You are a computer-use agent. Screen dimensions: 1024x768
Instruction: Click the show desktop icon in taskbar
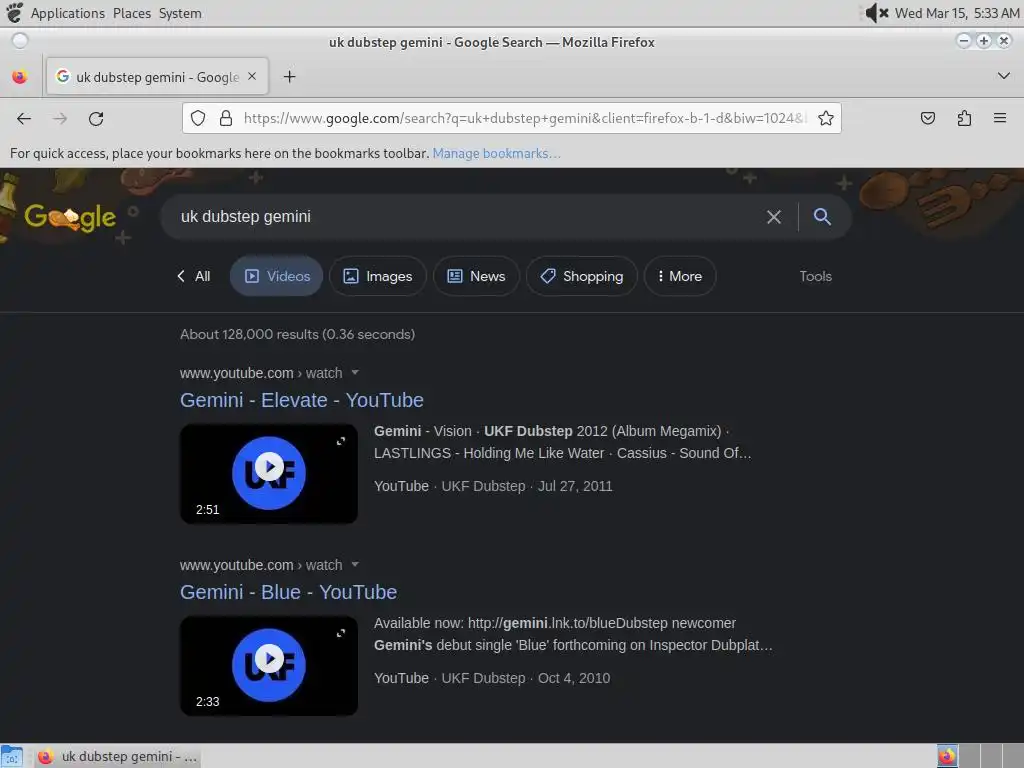[12, 756]
